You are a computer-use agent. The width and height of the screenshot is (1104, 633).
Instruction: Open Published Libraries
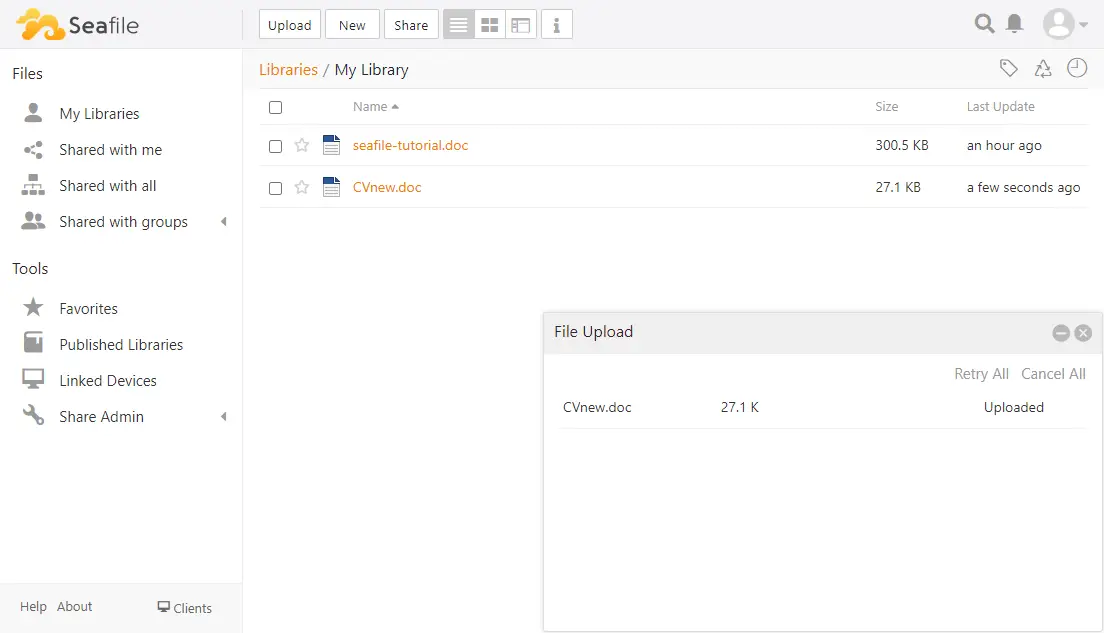pos(121,344)
